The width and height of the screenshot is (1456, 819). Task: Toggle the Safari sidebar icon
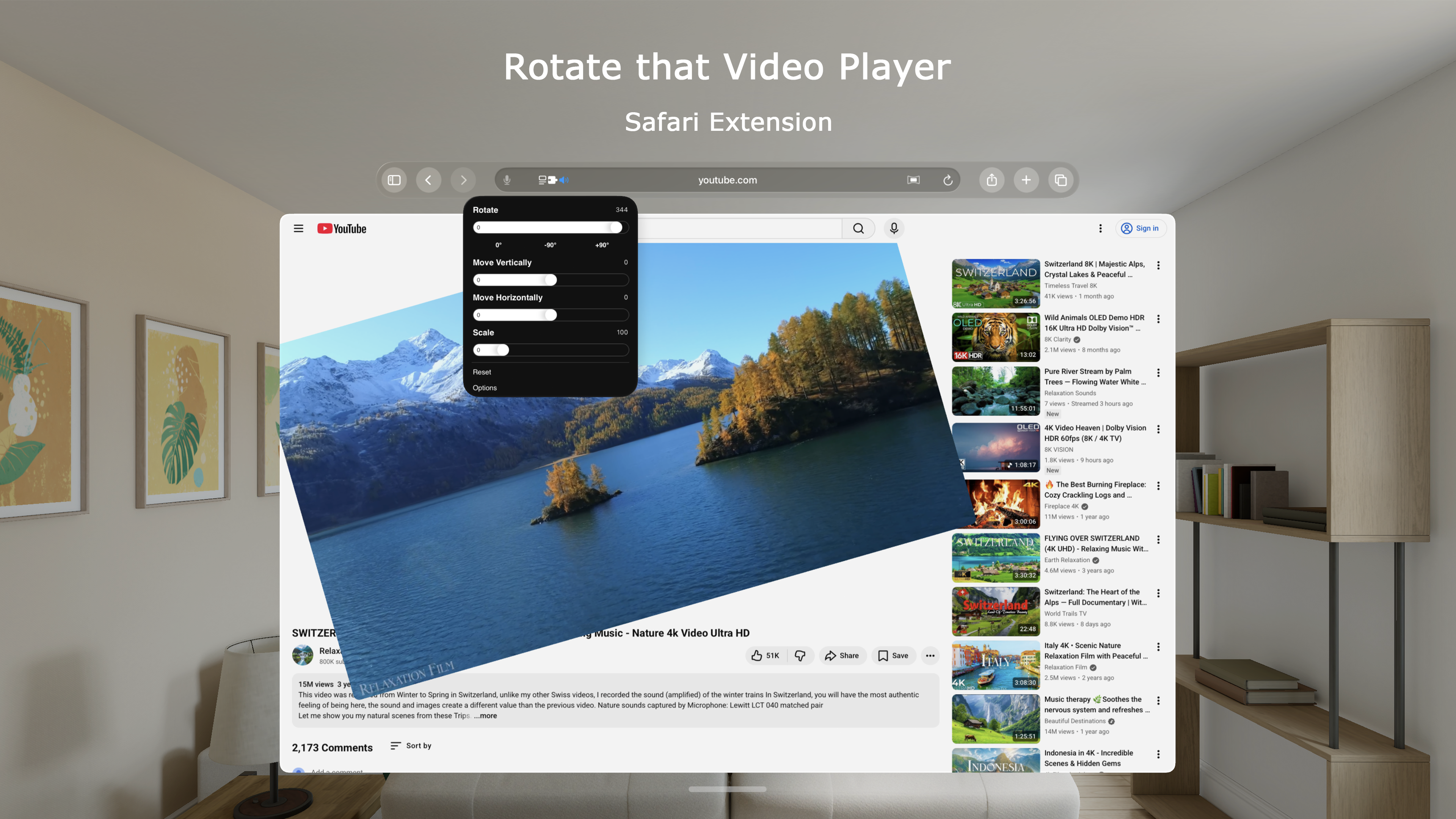394,180
